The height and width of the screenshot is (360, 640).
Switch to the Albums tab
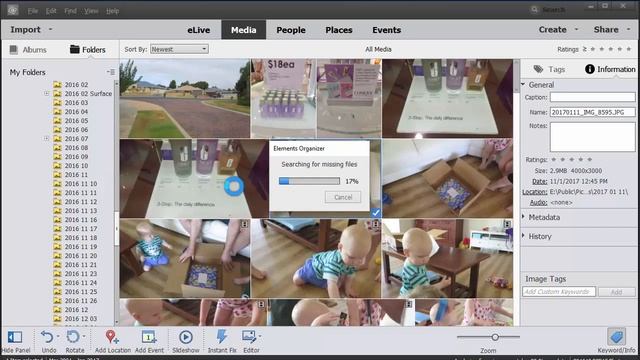point(28,50)
